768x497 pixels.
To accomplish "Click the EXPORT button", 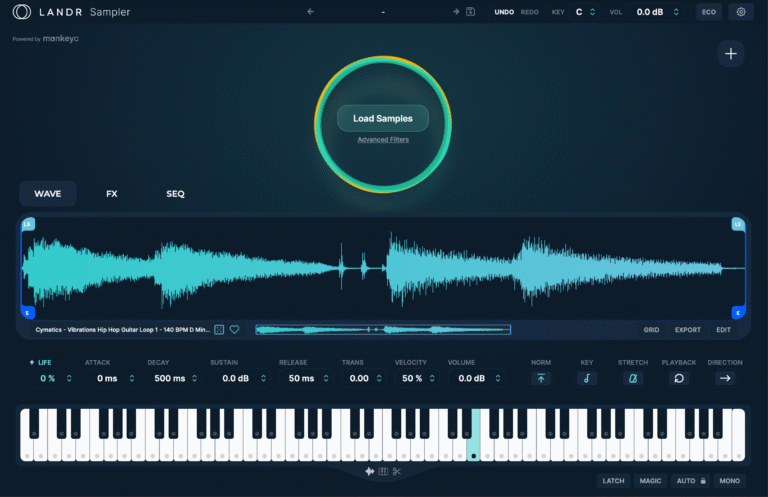I will (688, 330).
